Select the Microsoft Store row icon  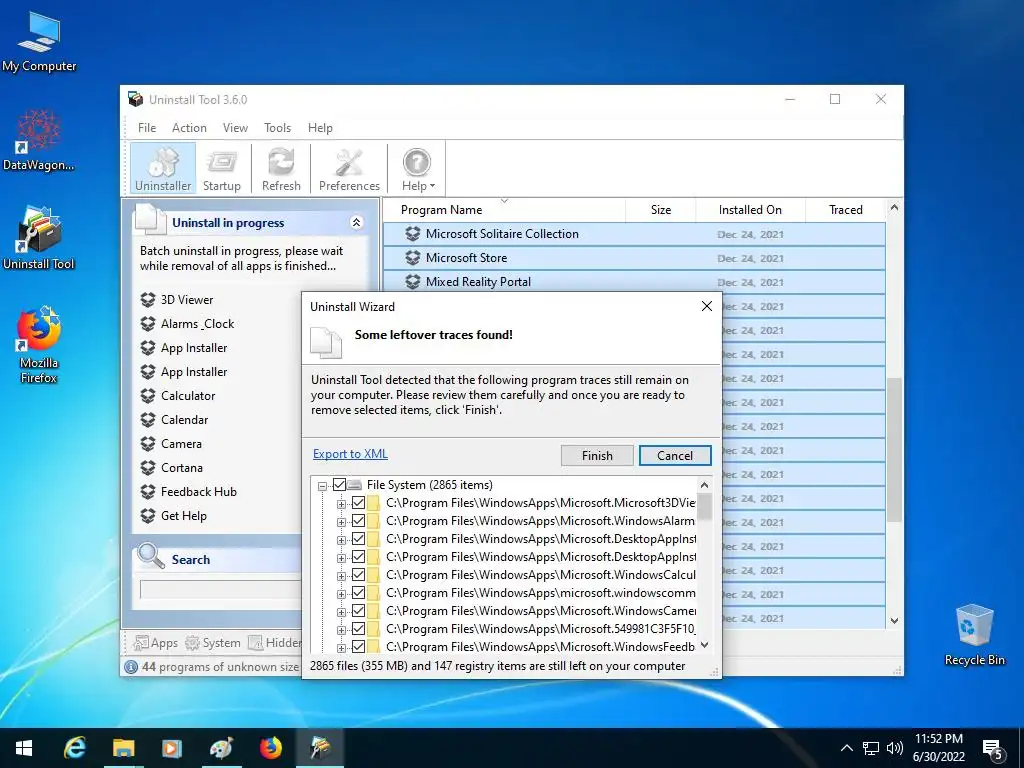pos(412,258)
